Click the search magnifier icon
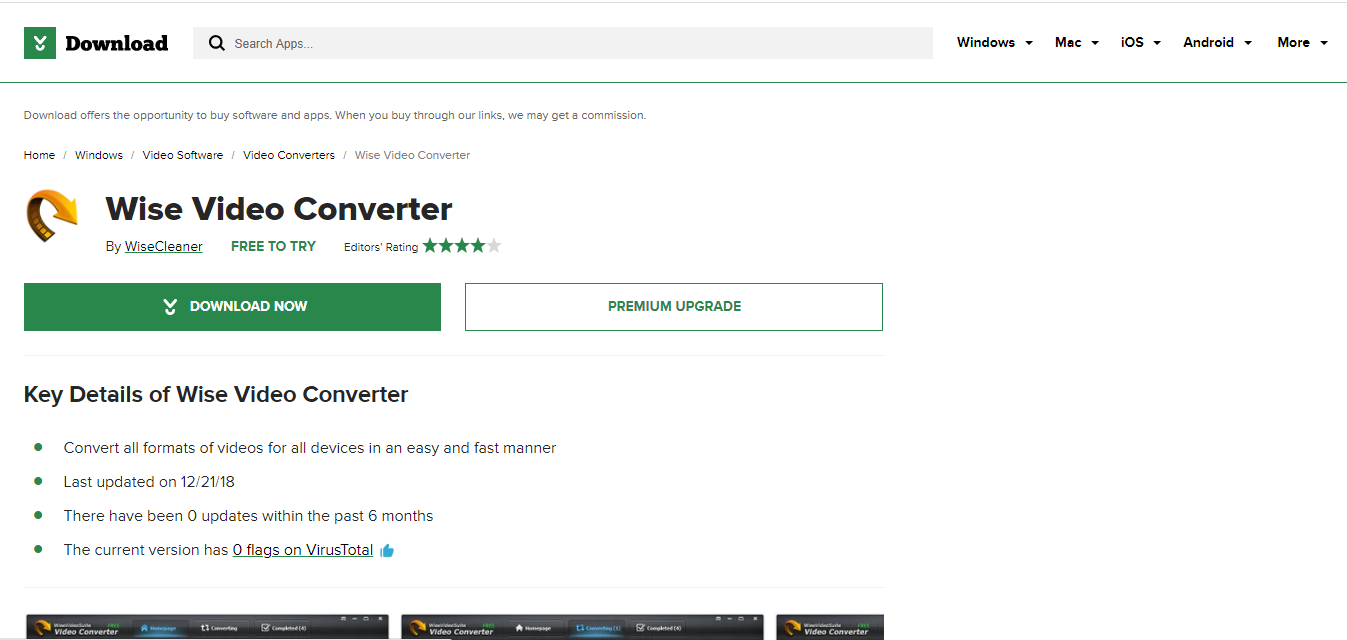 (x=216, y=43)
